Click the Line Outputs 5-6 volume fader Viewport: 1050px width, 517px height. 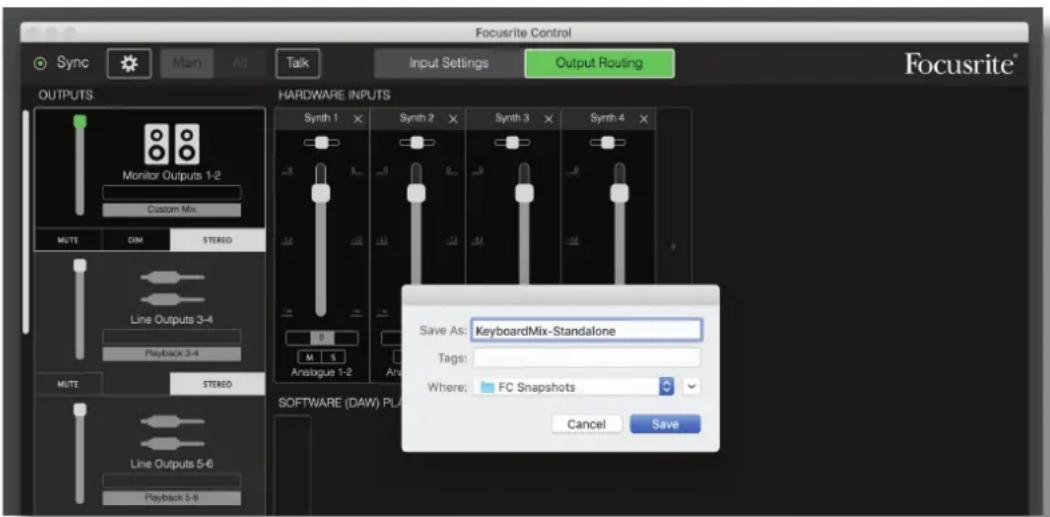click(x=80, y=453)
